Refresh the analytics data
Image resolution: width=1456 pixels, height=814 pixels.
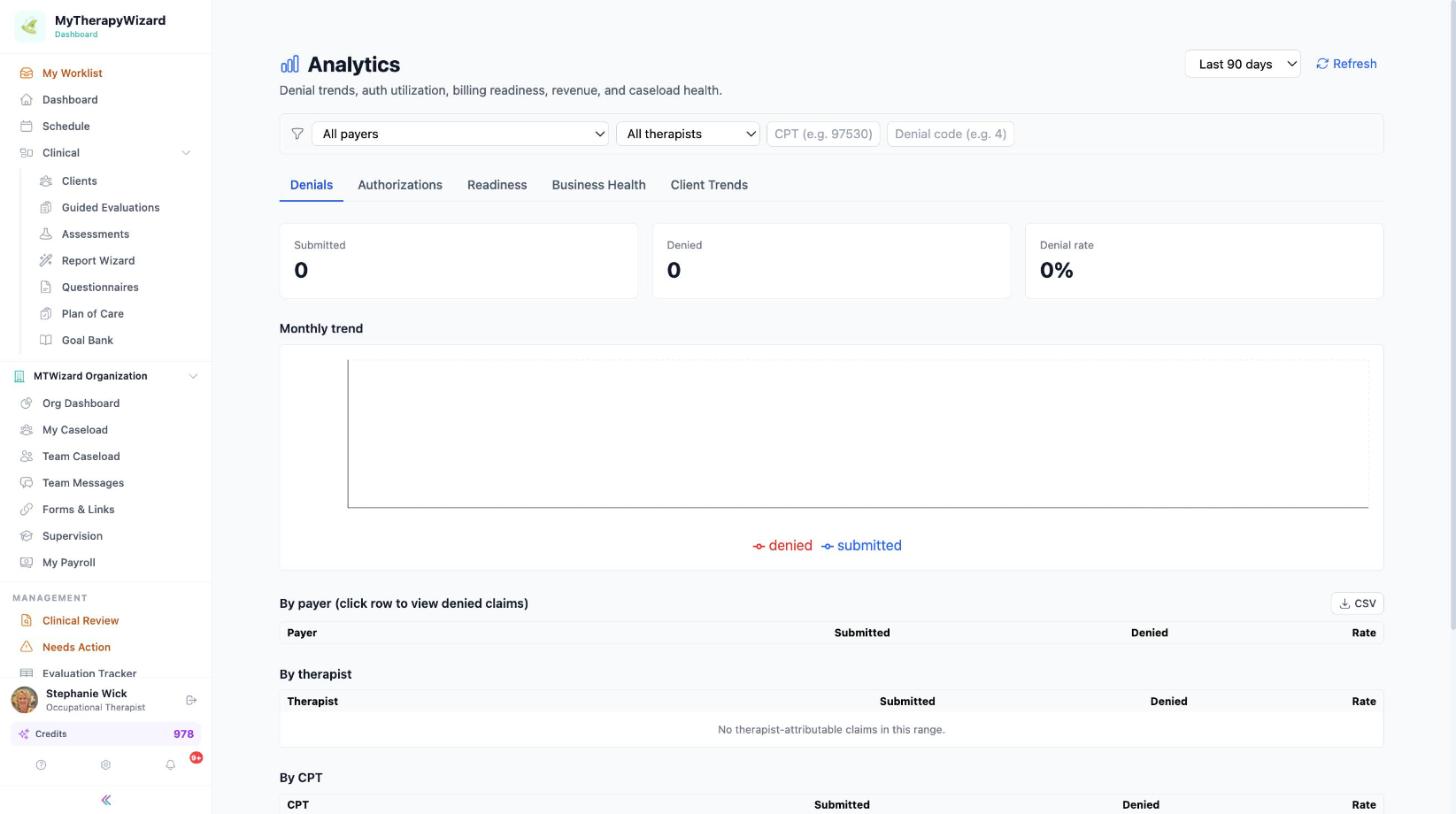(1346, 64)
